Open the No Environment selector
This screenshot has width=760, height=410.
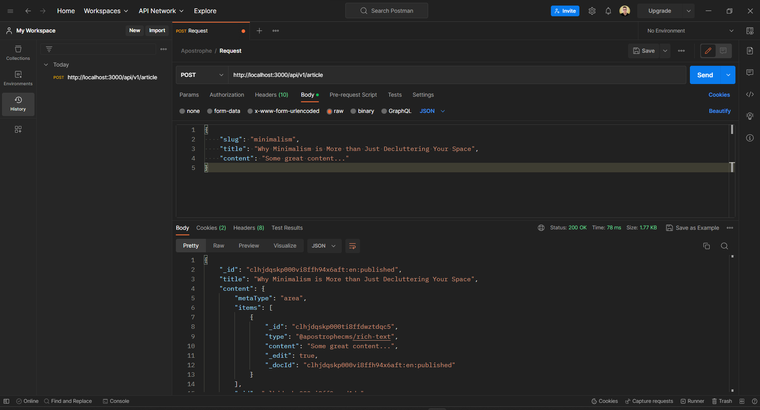(689, 31)
